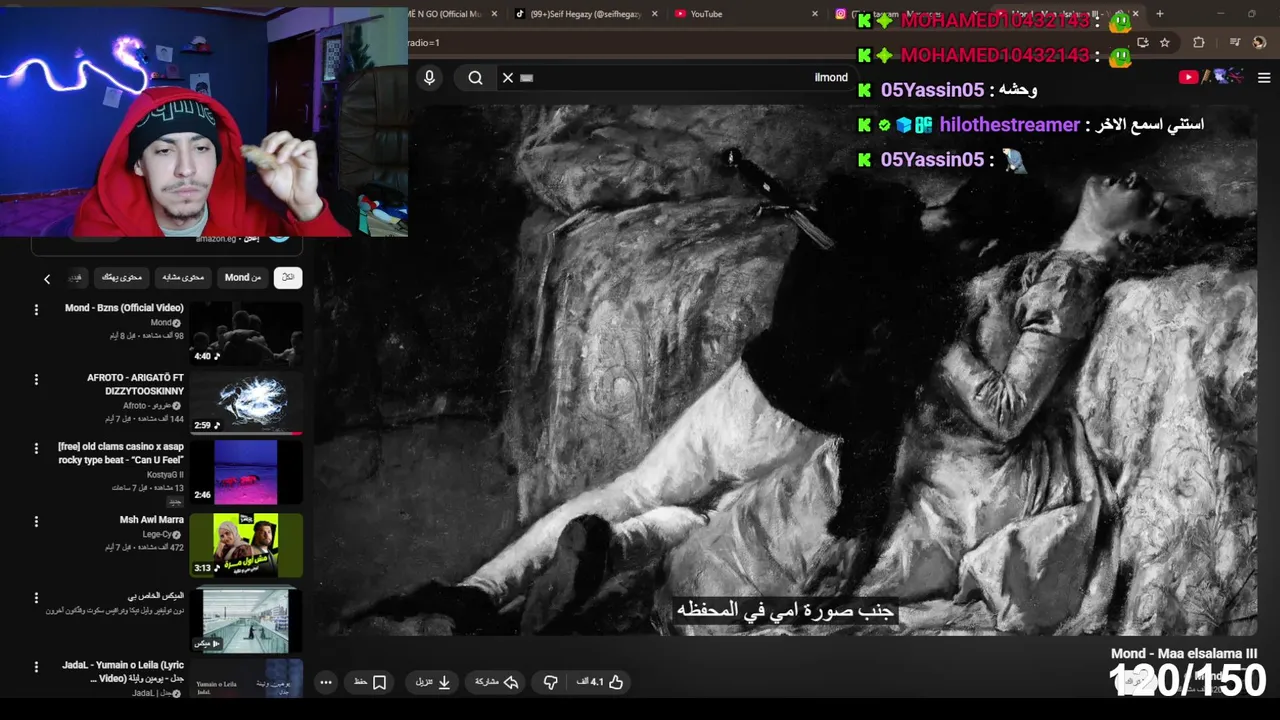Close the Seif Hegazy TikTok browser tab
The height and width of the screenshot is (720, 1280).
point(655,14)
